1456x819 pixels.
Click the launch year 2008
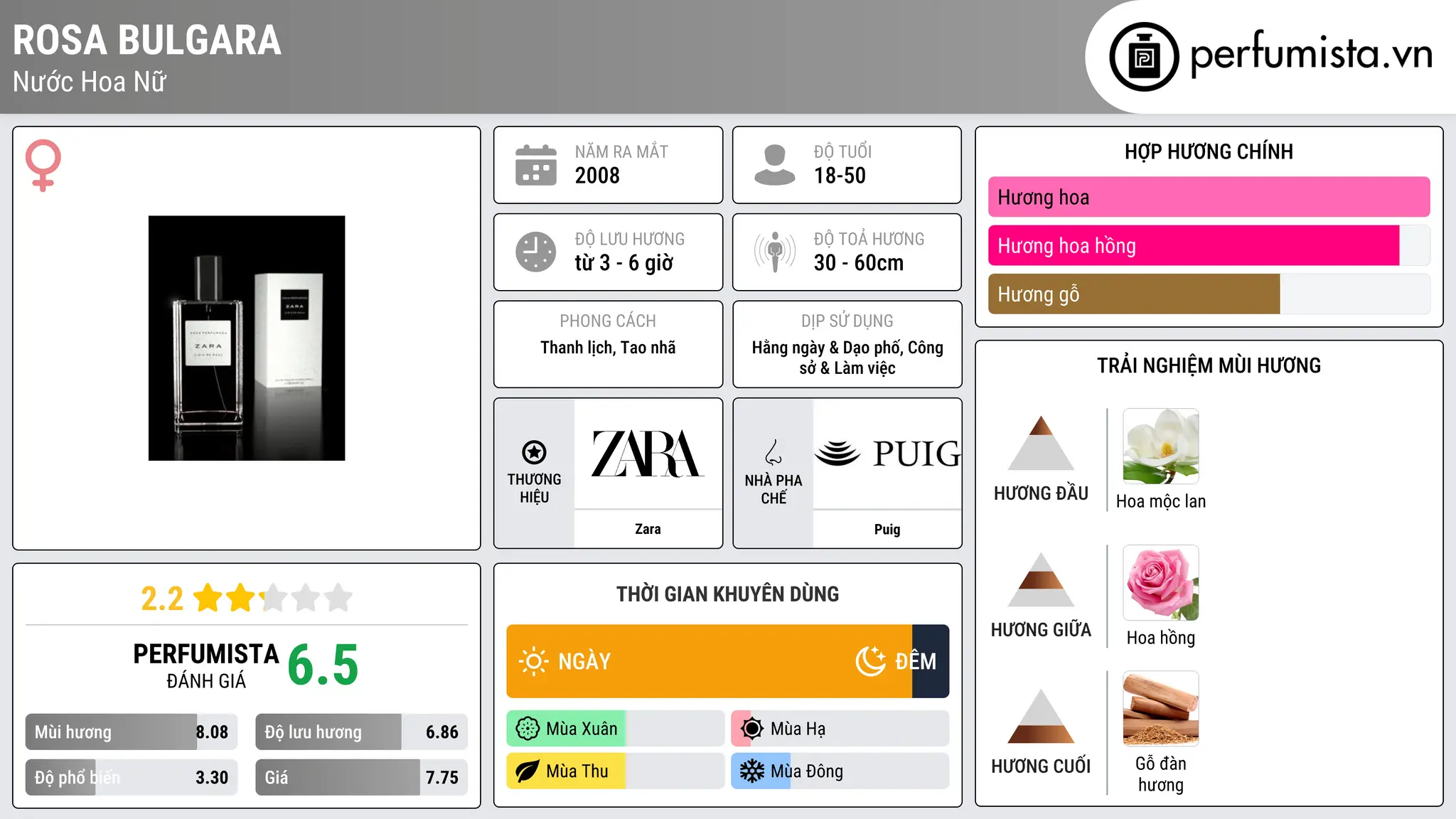pos(597,176)
